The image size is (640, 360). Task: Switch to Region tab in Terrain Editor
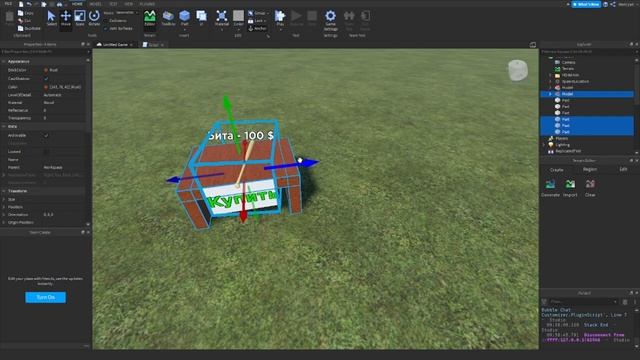[x=590, y=169]
